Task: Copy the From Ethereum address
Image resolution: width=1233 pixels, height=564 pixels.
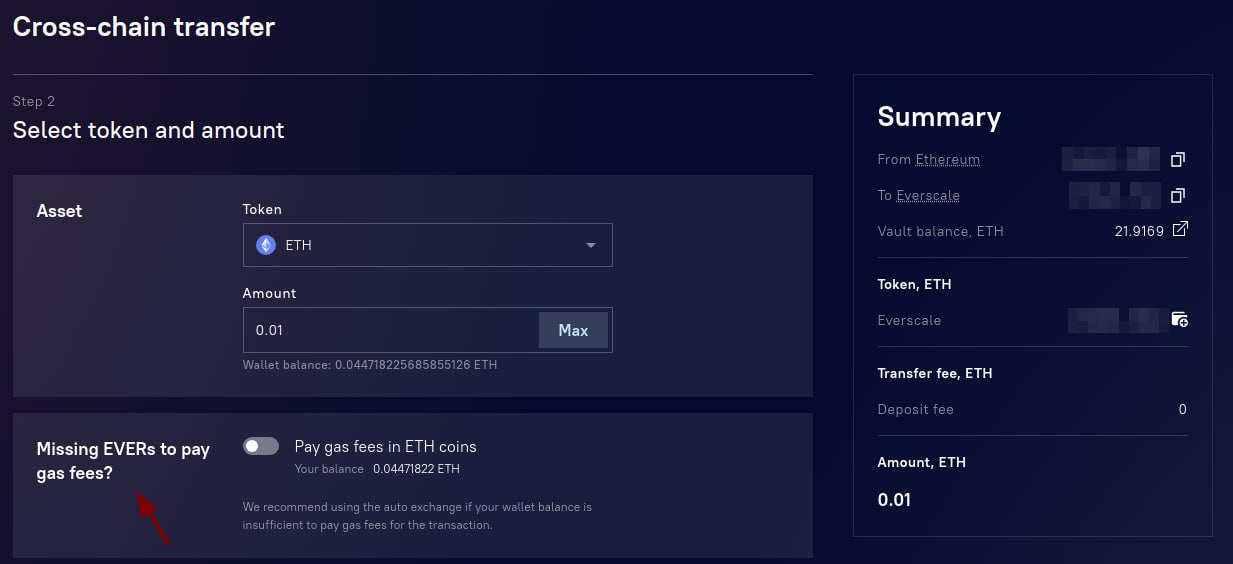Action: pos(1178,160)
